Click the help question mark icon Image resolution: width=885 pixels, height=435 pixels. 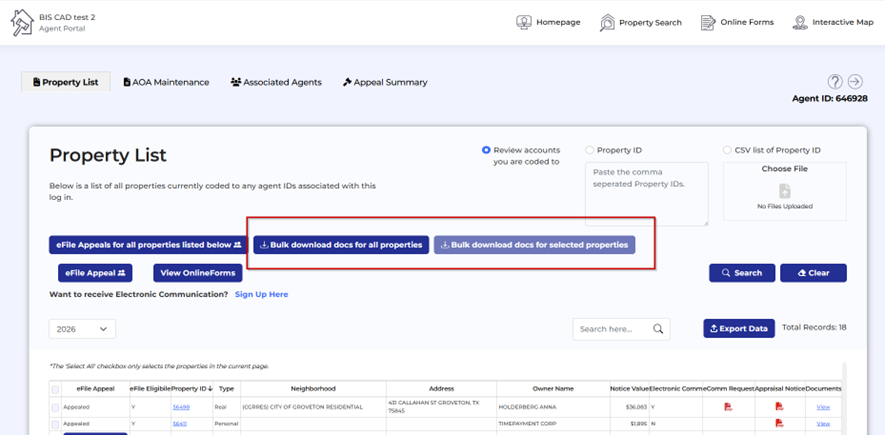pos(835,82)
